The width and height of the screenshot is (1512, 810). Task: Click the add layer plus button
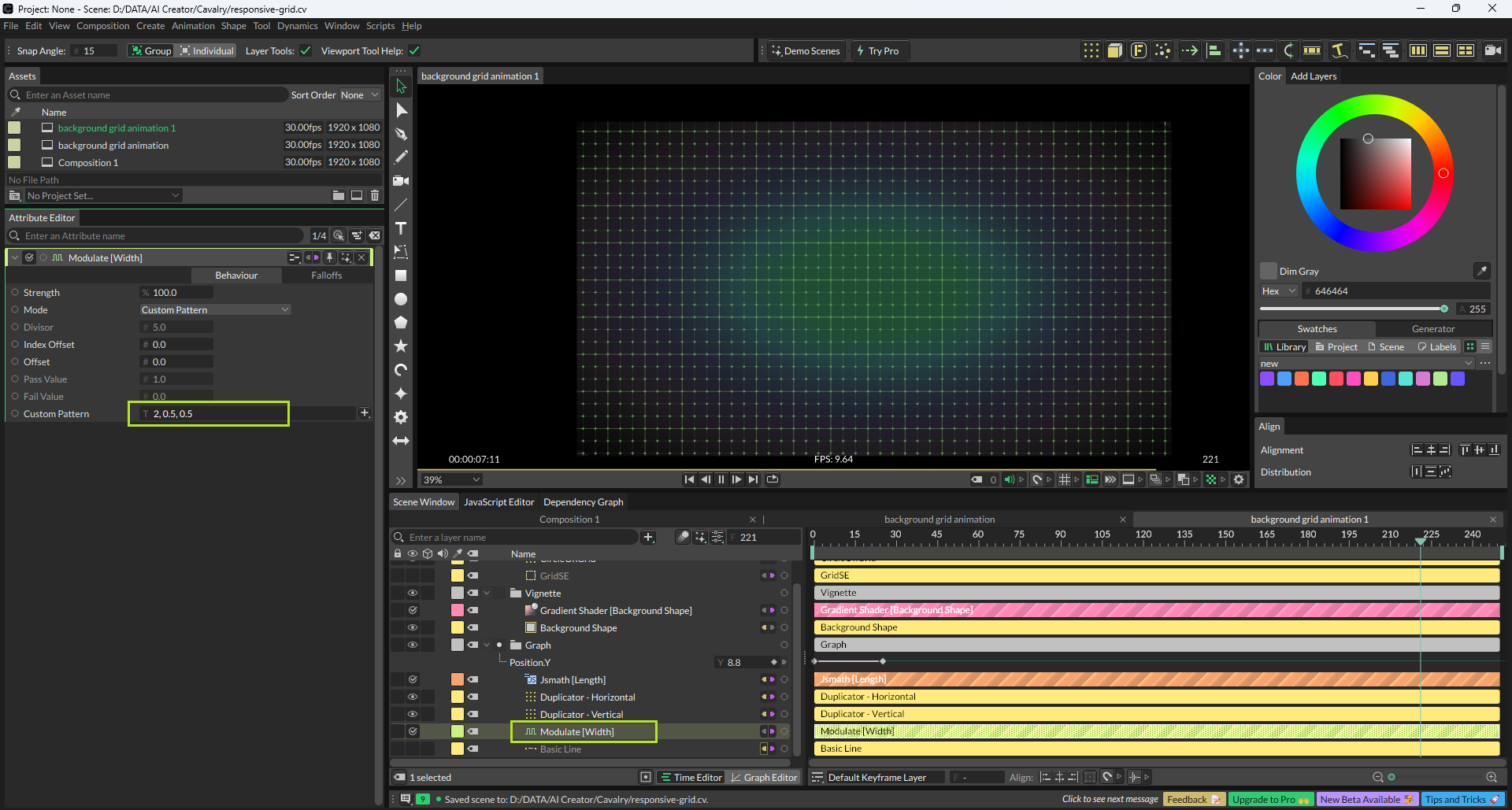[x=648, y=538]
